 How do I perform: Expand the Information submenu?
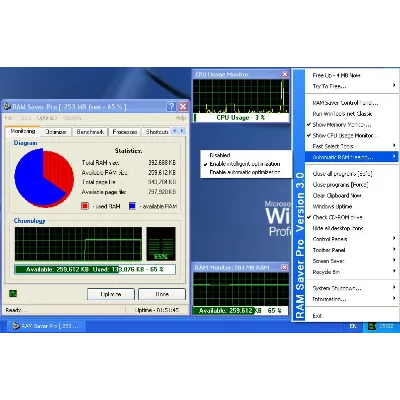coord(352,299)
